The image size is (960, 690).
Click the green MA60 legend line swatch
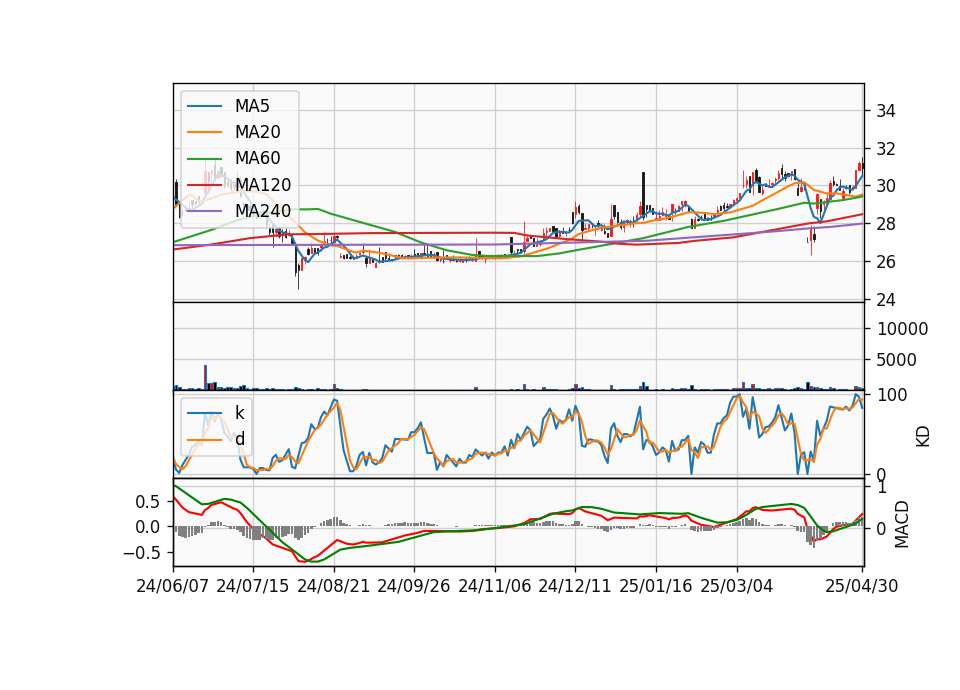(204, 159)
